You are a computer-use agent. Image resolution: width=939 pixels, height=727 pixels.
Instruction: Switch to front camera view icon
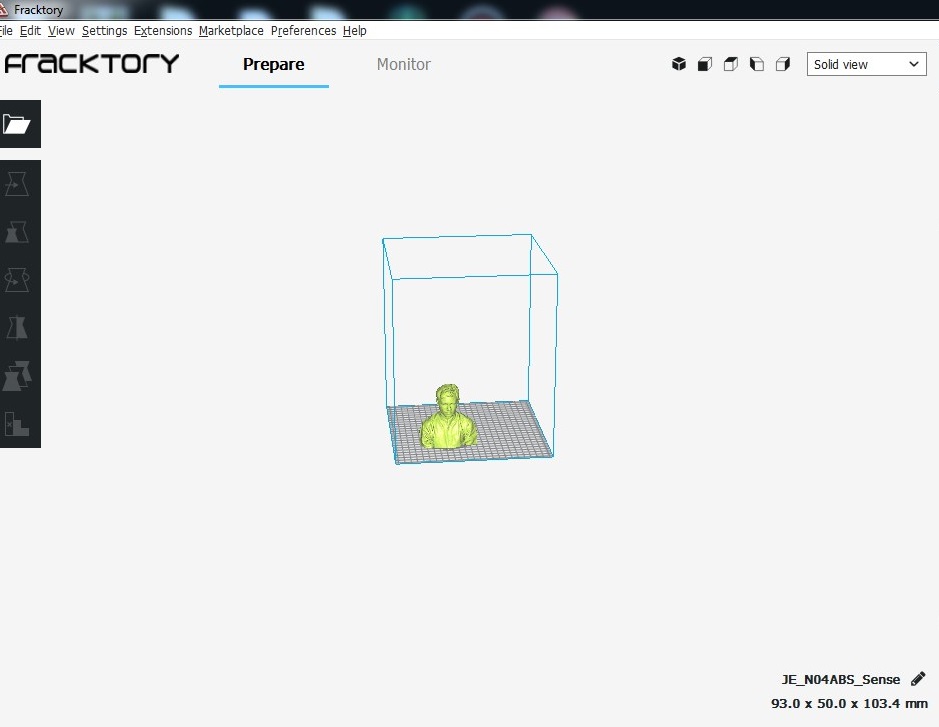705,64
